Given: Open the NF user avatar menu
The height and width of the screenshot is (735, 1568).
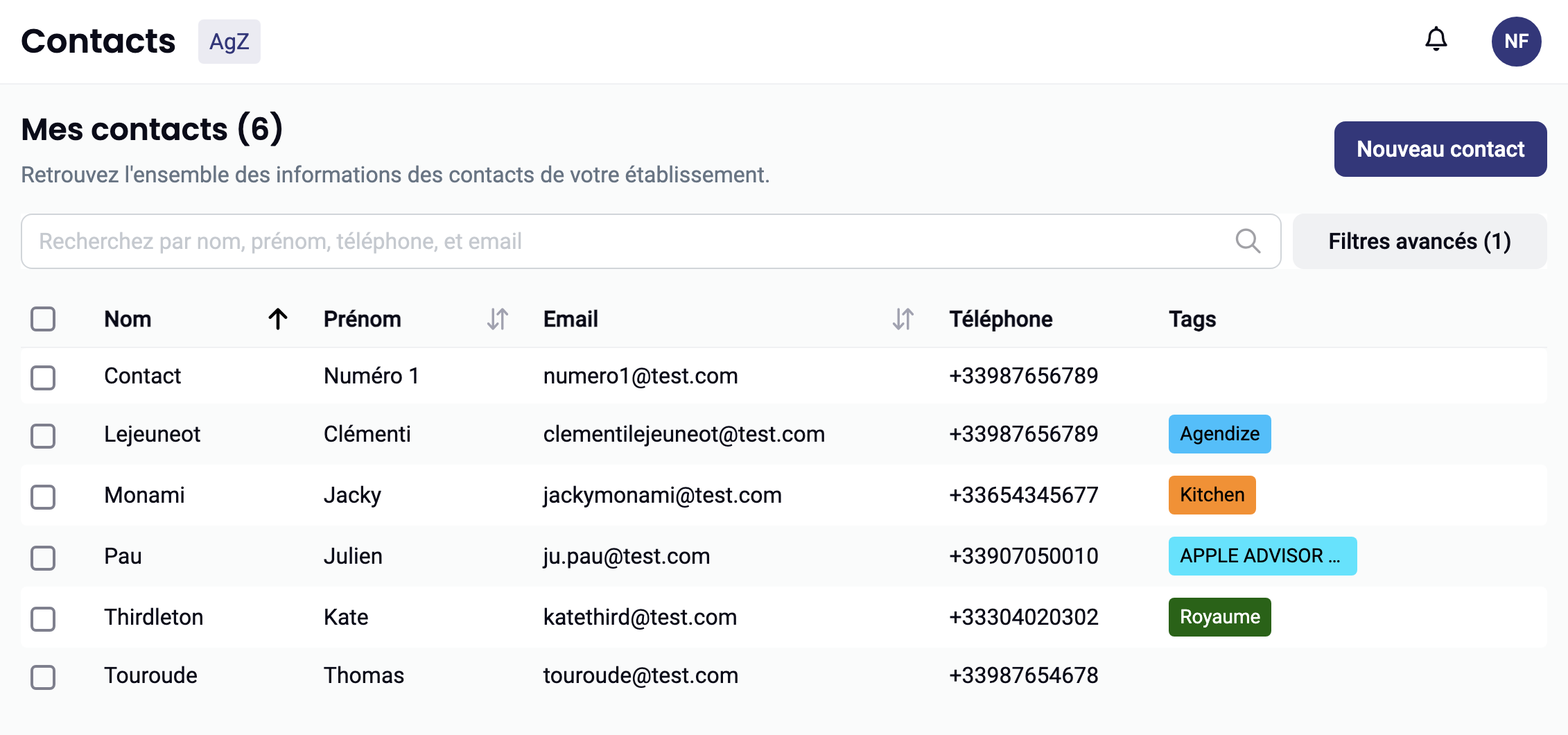Looking at the screenshot, I should 1516,42.
